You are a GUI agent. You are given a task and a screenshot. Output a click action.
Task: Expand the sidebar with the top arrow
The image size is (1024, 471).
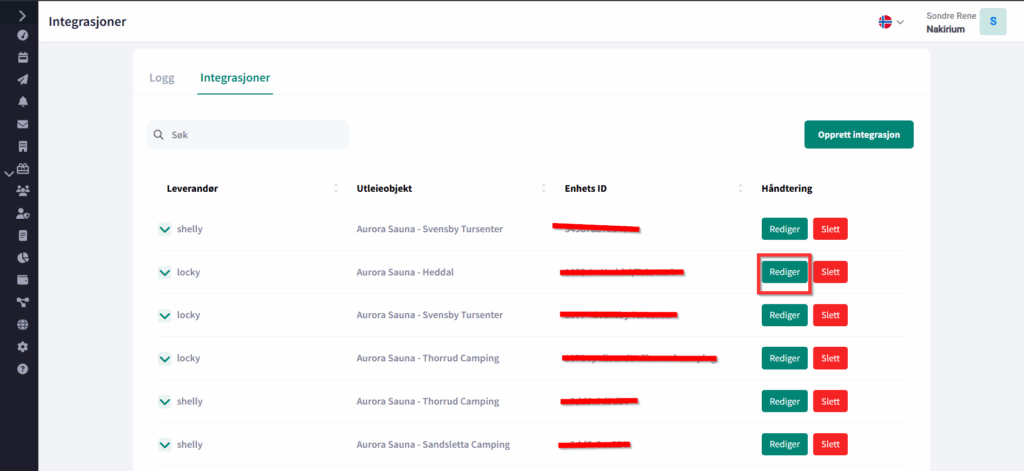pyautogui.click(x=22, y=15)
